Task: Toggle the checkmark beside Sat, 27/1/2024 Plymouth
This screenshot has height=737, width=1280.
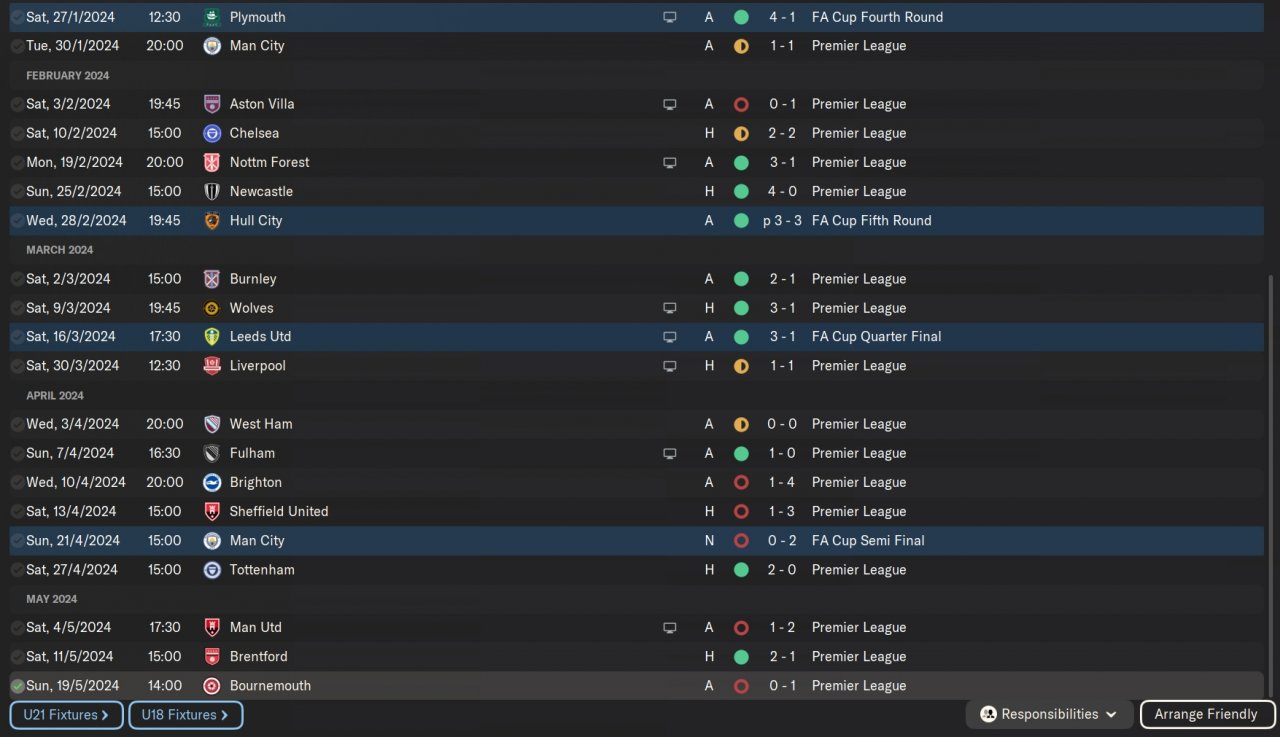Action: 17,17
